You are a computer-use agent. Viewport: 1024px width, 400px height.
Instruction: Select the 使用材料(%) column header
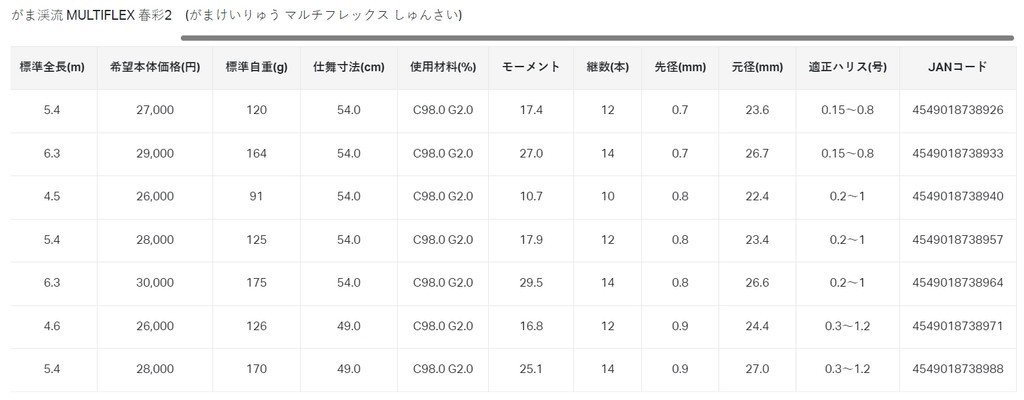[443, 68]
